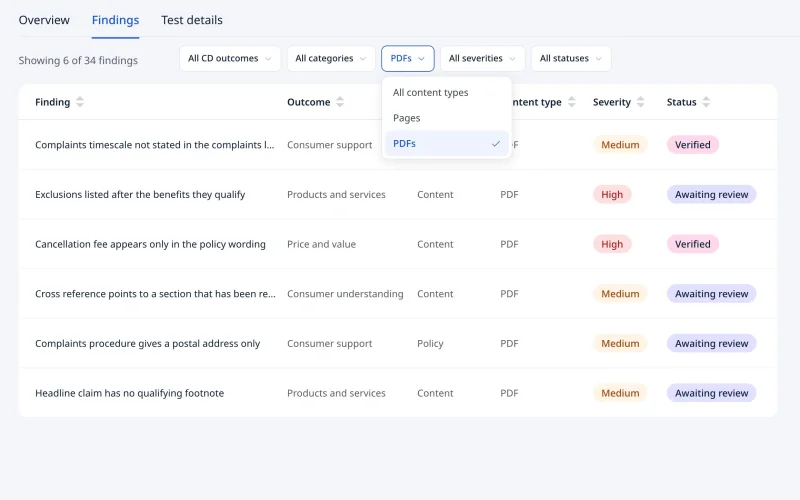Click Verified status in Complaints timescale row
Image resolution: width=800 pixels, height=500 pixels.
(x=692, y=145)
